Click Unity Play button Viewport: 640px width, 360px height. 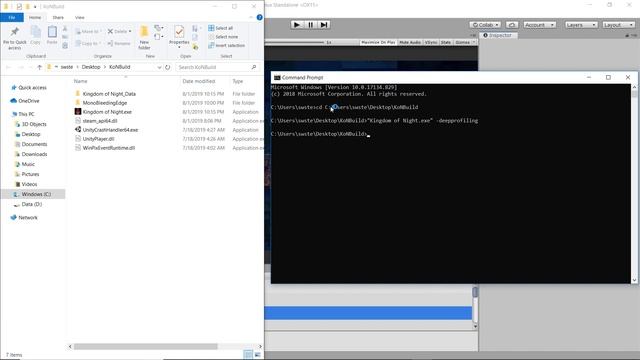click(297, 25)
